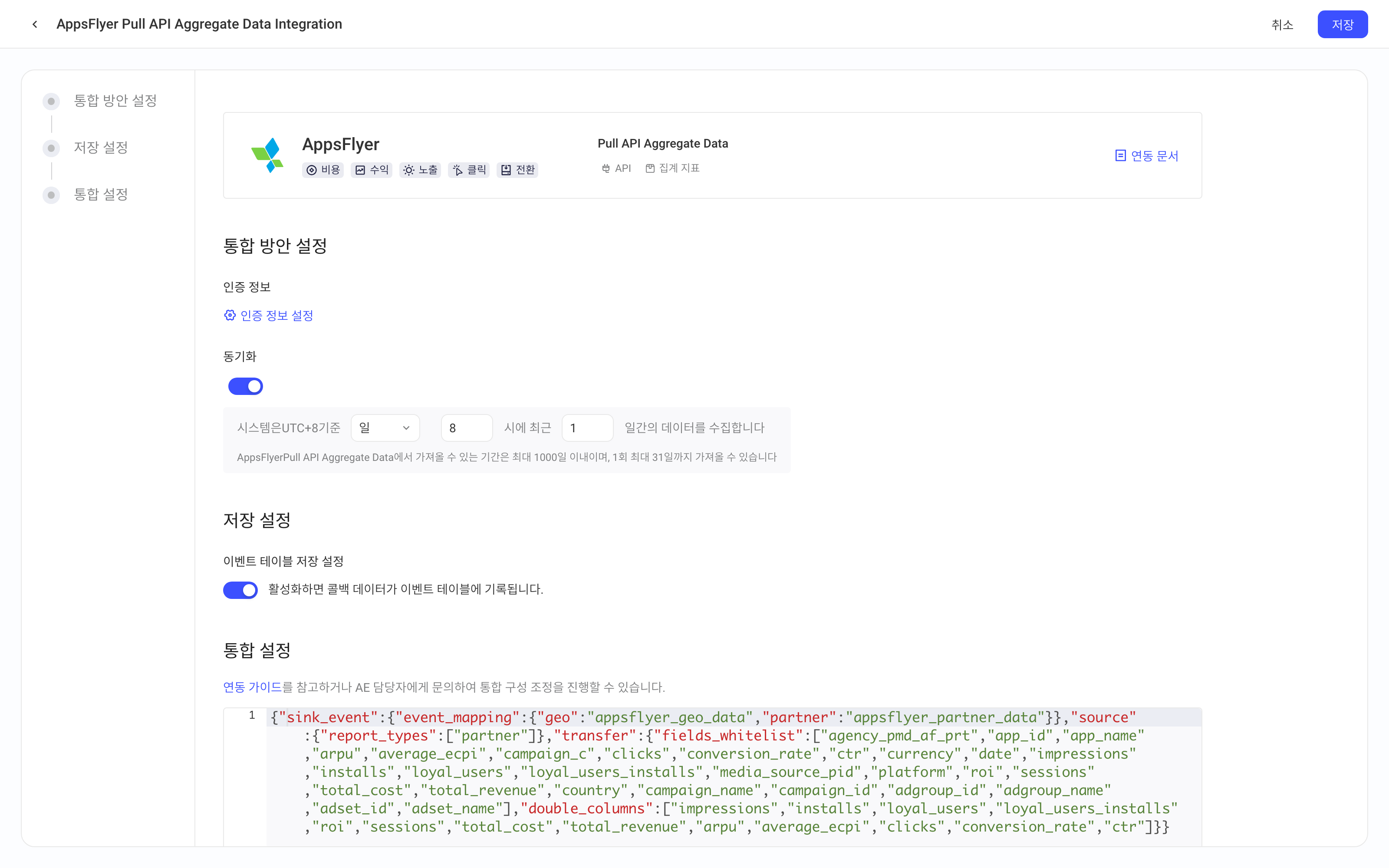Click the hour input field showing 8
The image size is (1389, 868).
(467, 427)
